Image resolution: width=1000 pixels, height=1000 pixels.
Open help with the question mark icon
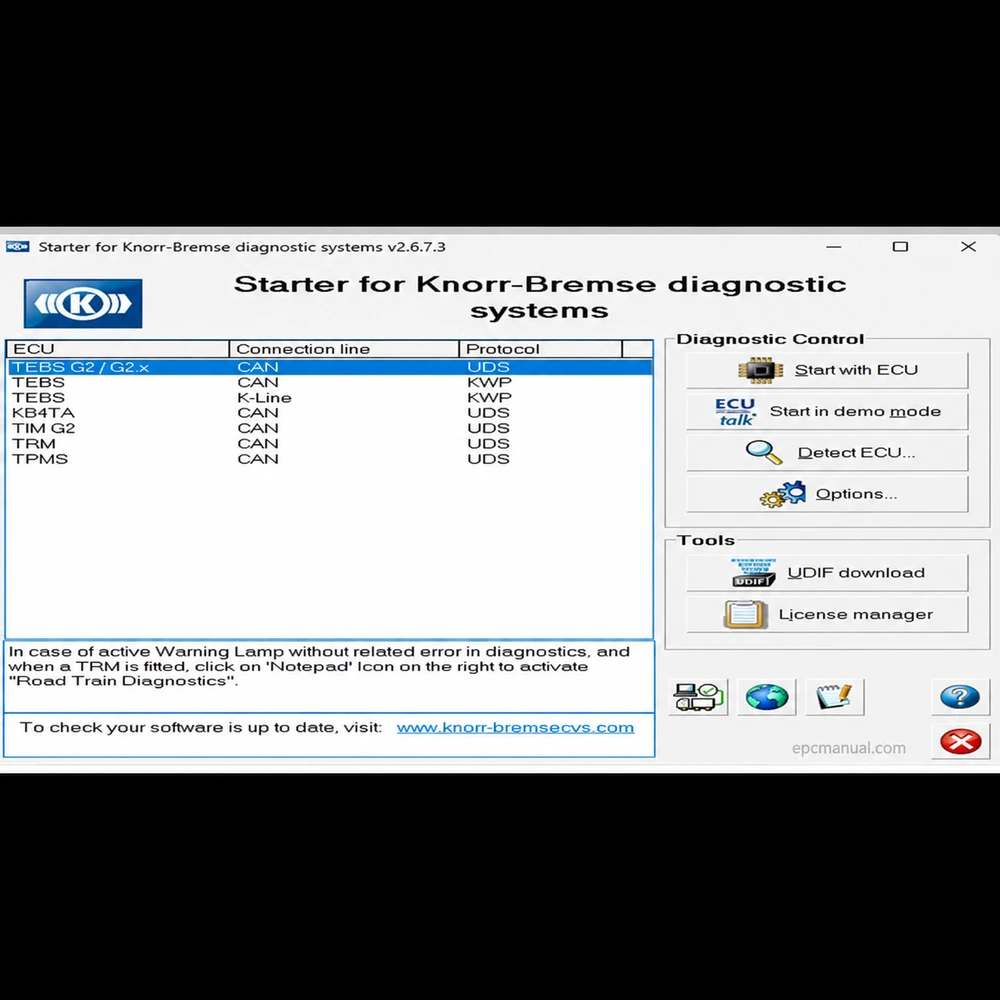coord(960,696)
